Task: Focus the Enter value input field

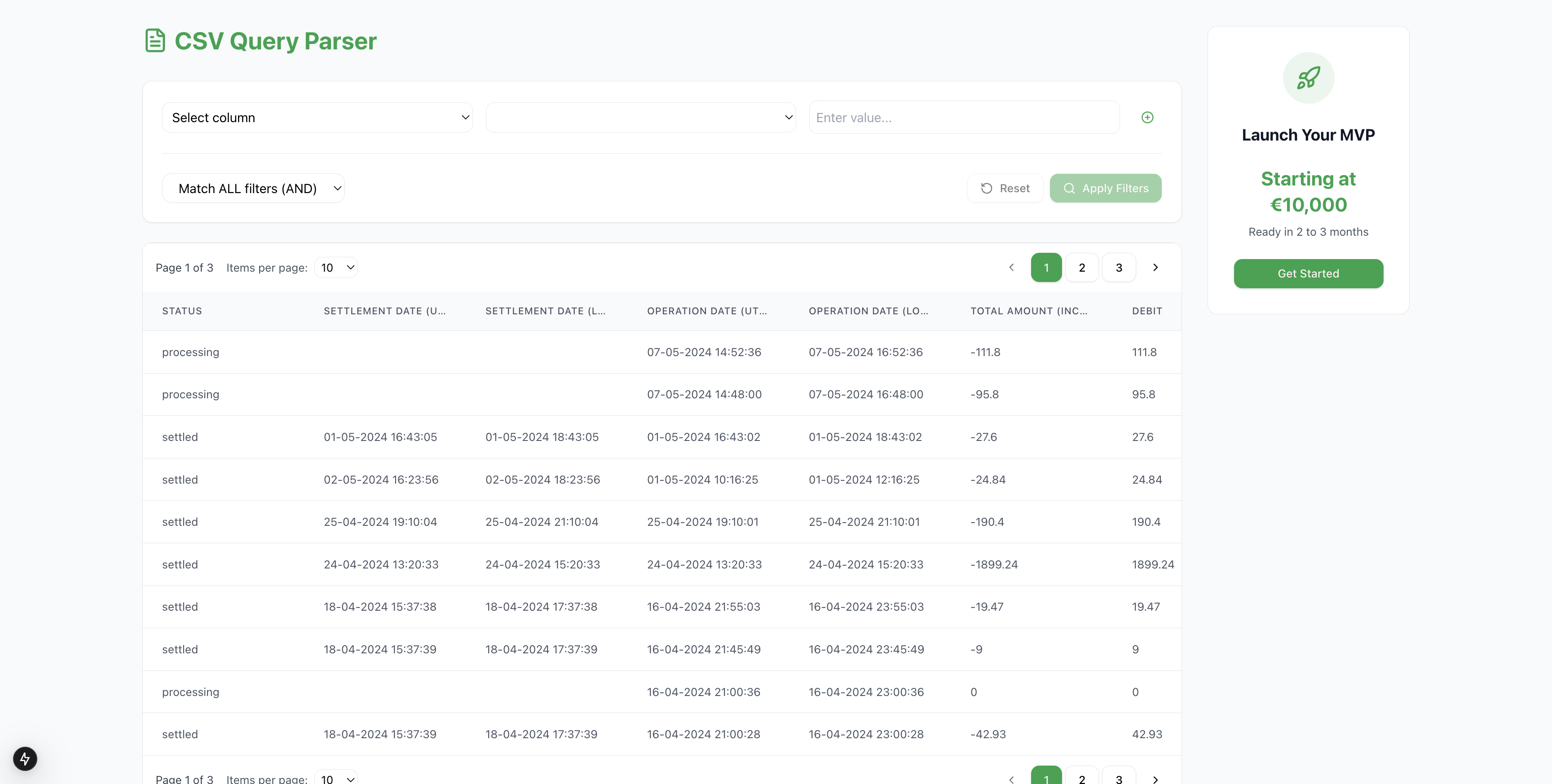Action: click(x=964, y=118)
